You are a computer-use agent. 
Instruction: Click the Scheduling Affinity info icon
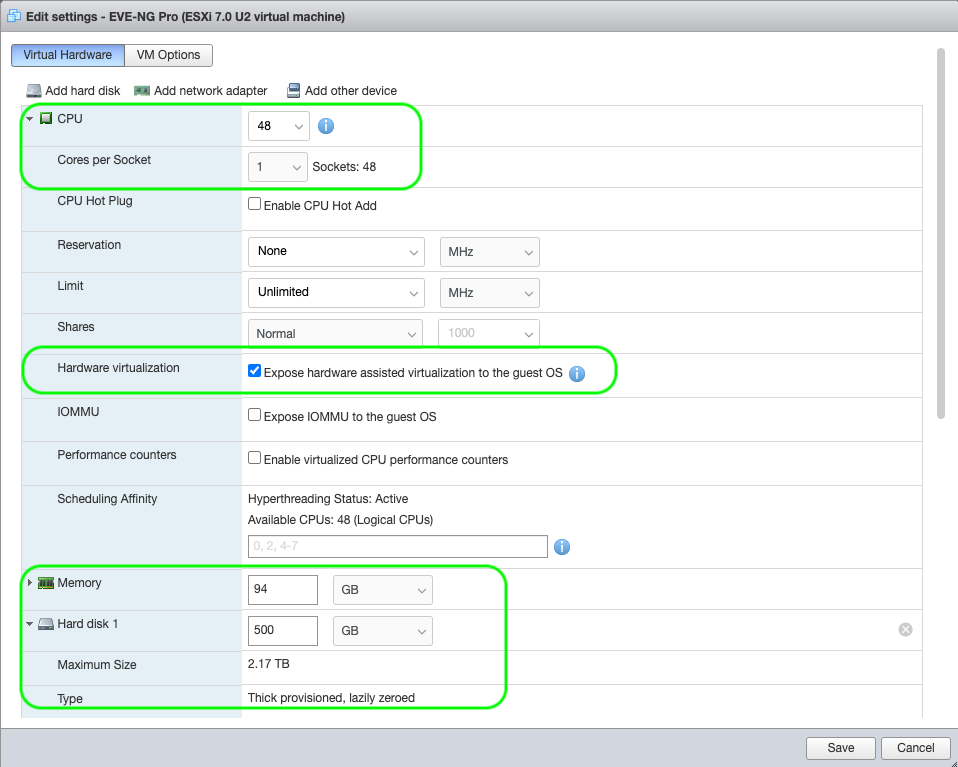[561, 546]
